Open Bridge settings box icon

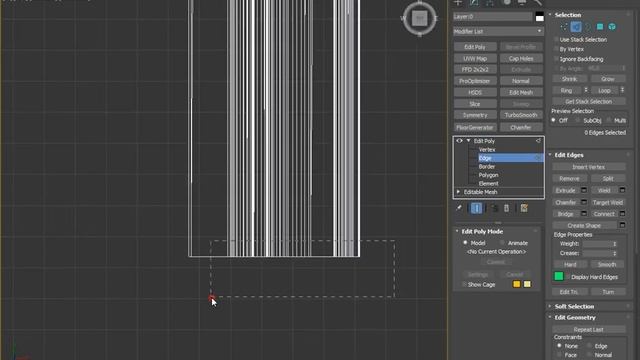click(x=584, y=213)
